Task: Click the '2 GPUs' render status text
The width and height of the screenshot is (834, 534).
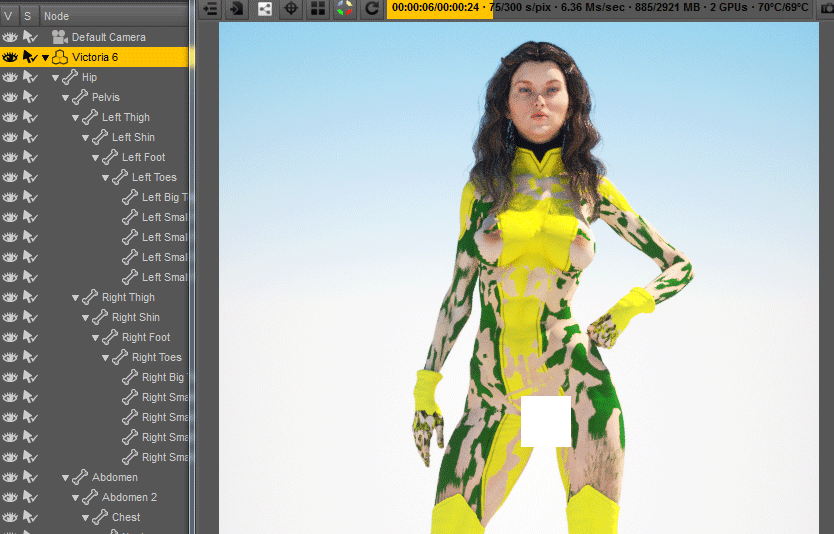Action: coord(736,7)
